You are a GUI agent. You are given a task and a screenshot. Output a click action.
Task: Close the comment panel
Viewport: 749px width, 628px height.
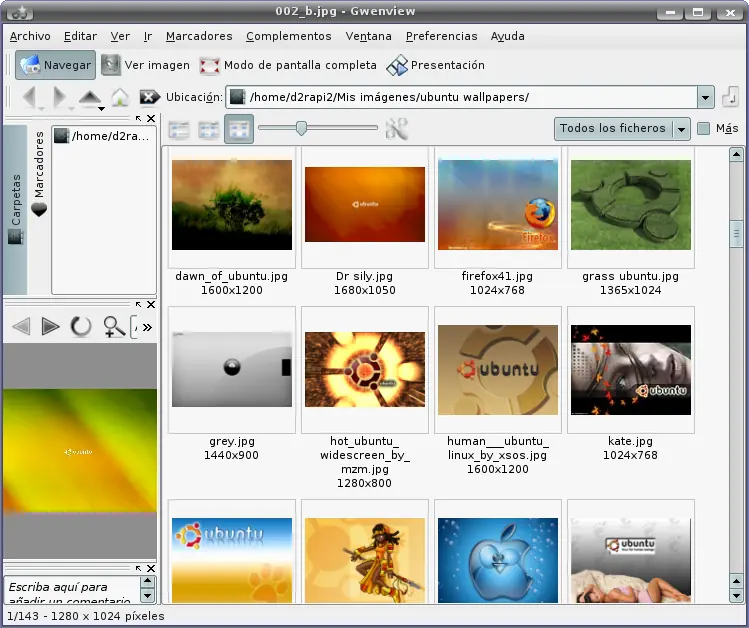click(151, 568)
